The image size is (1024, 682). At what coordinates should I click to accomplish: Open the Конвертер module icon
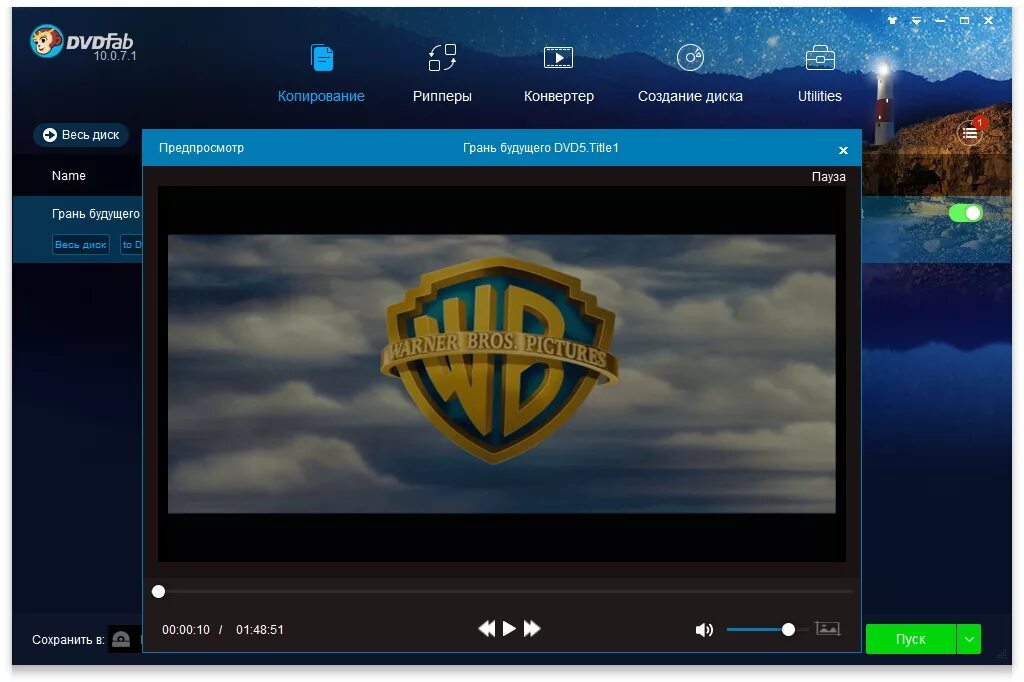tap(558, 57)
